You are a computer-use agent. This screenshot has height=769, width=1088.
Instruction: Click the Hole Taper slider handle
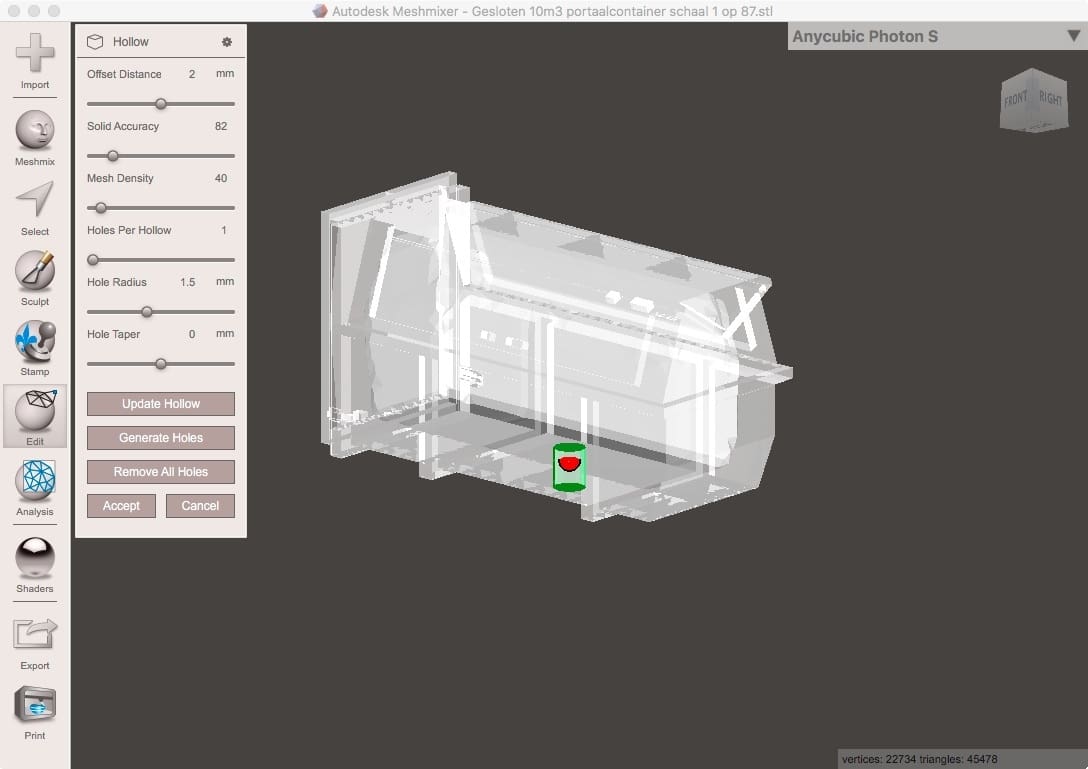click(161, 364)
